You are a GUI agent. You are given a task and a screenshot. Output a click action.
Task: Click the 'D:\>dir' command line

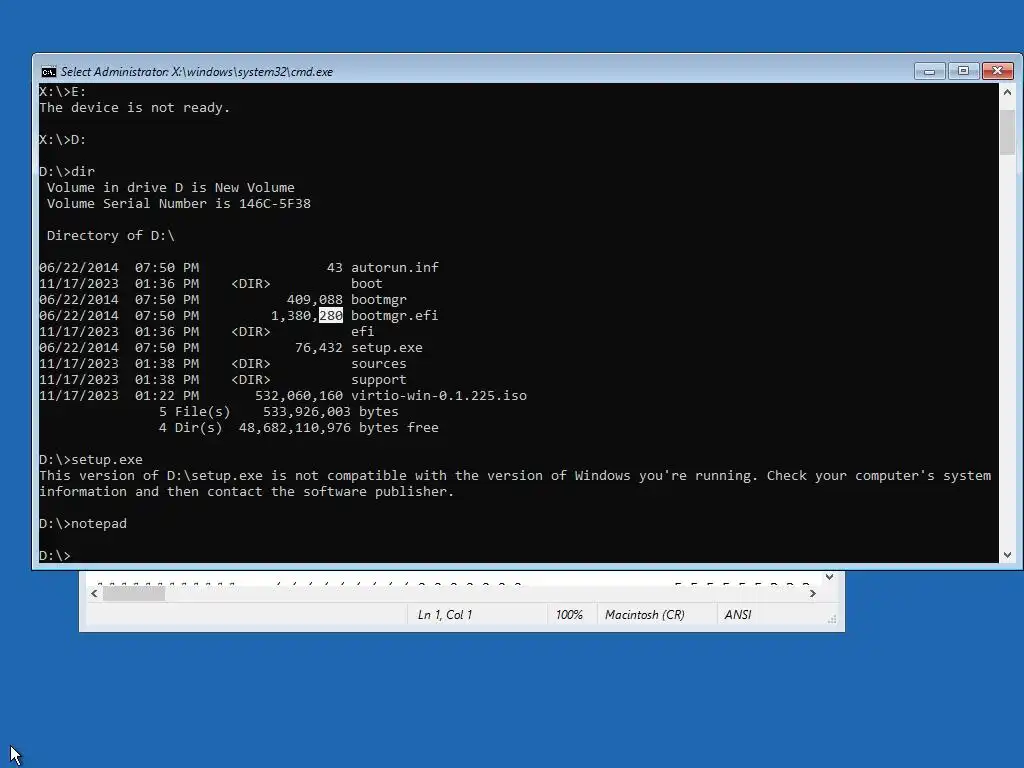pyautogui.click(x=67, y=172)
